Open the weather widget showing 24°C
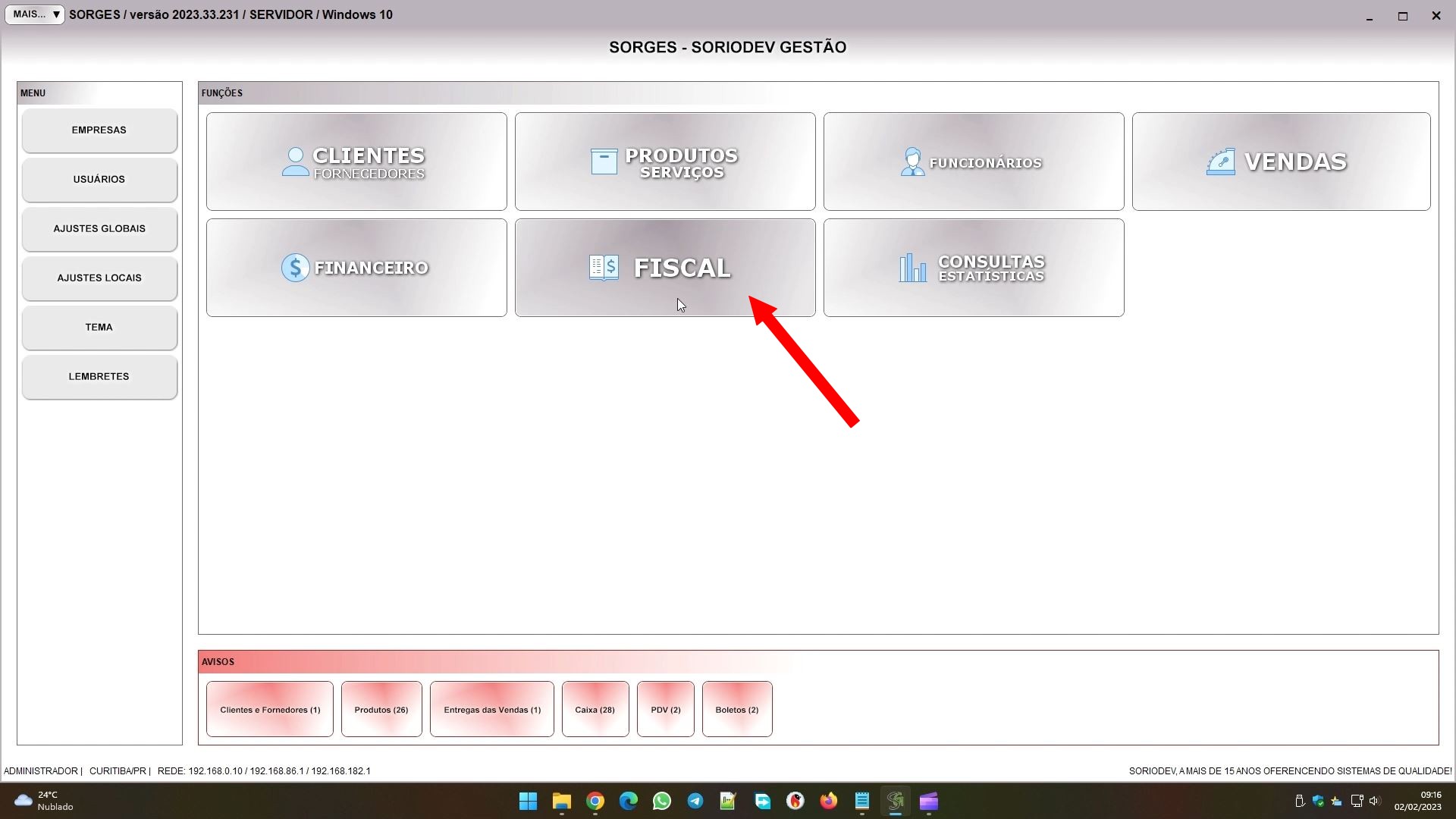Image resolution: width=1456 pixels, height=819 pixels. coord(44,802)
